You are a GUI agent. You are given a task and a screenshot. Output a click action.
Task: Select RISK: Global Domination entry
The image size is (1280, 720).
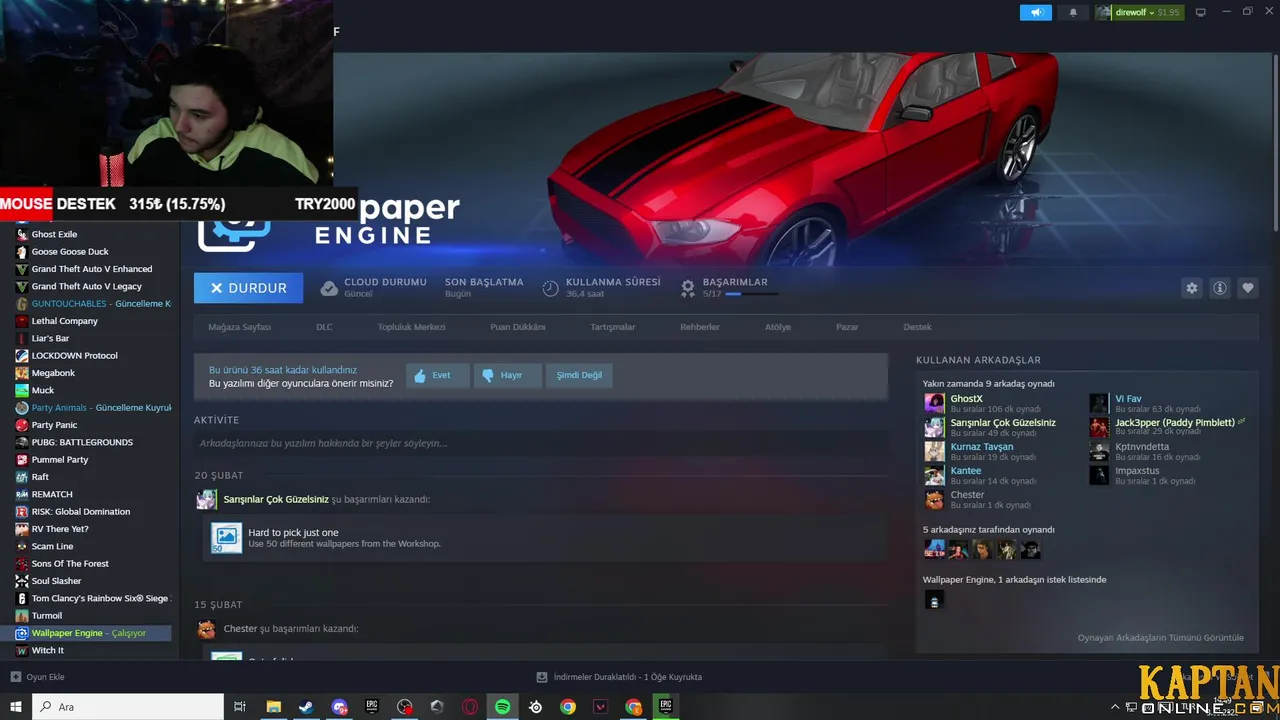click(81, 511)
